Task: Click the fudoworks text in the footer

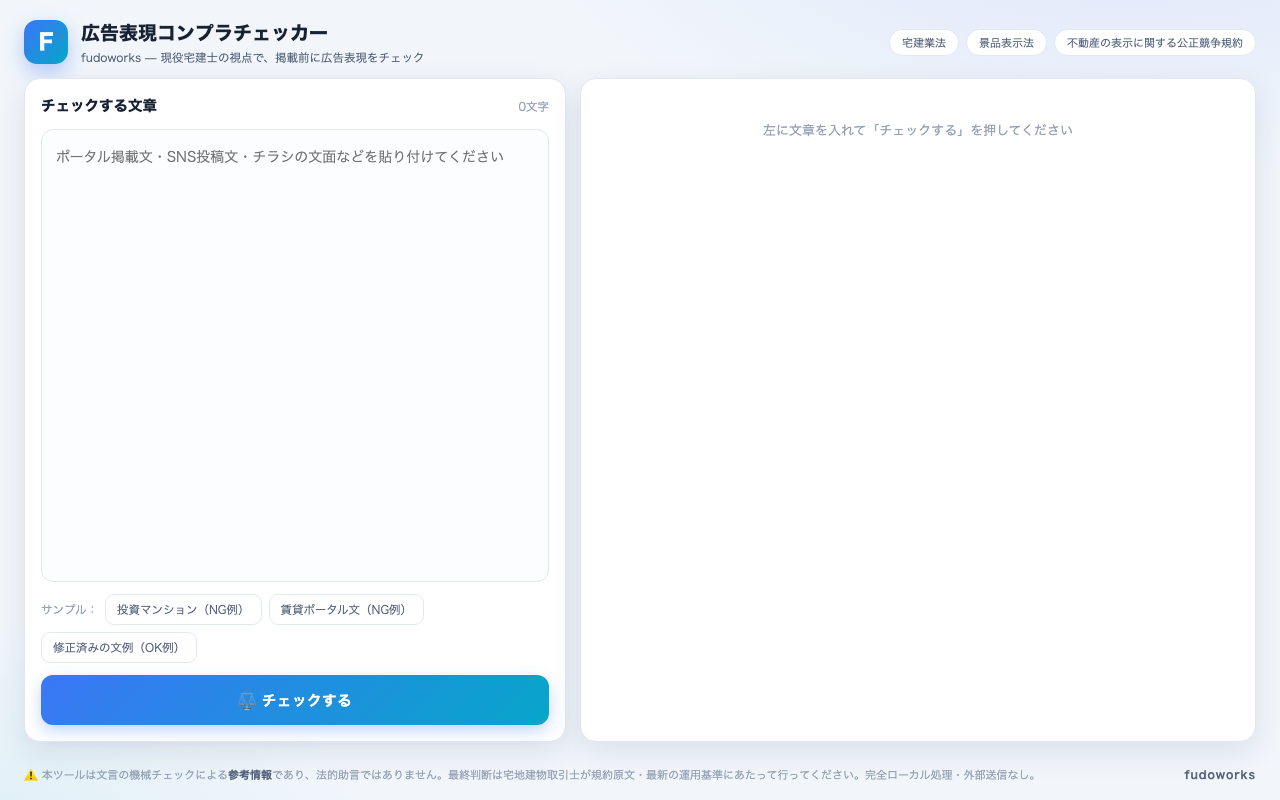Action: tap(1220, 775)
